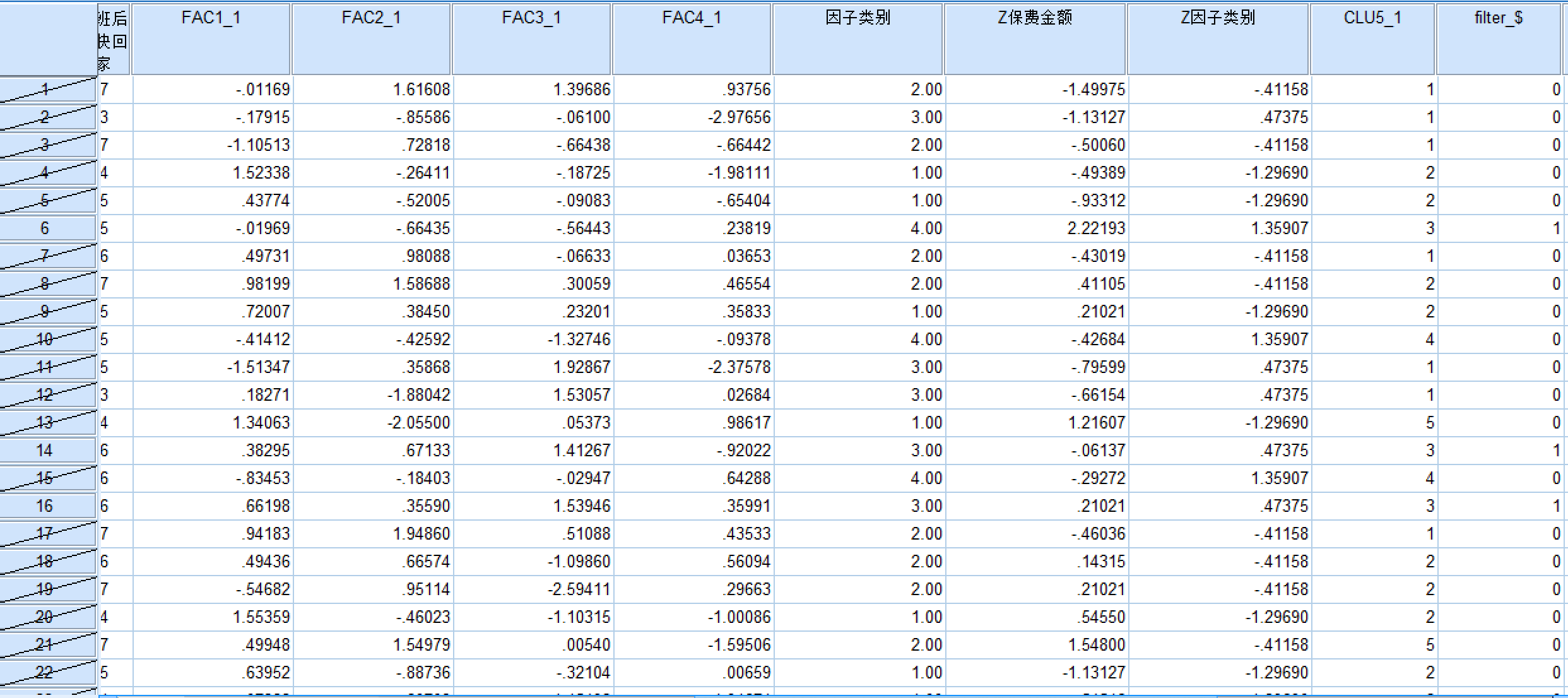The image size is (1568, 698).
Task: Select filtered-out row header 1
Action: [x=49, y=90]
